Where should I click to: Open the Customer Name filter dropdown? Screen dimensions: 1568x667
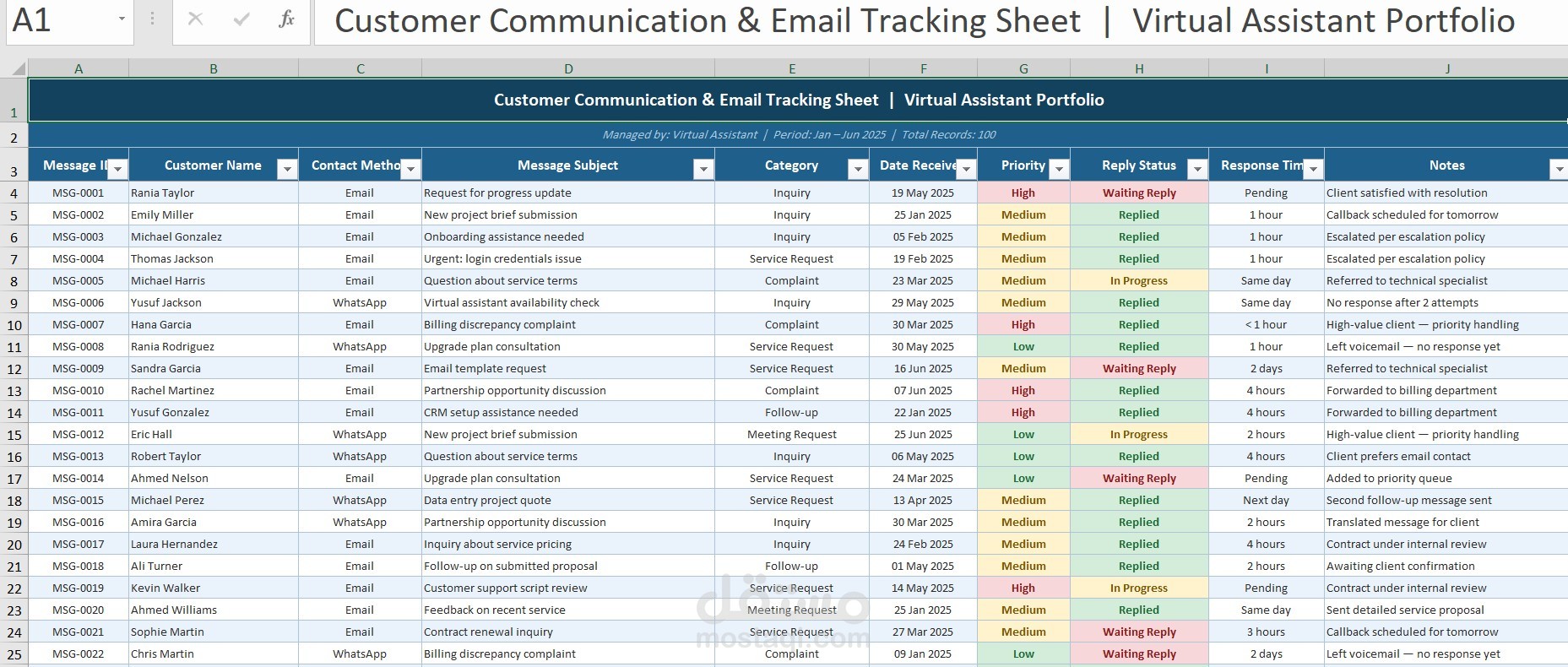pyautogui.click(x=287, y=170)
